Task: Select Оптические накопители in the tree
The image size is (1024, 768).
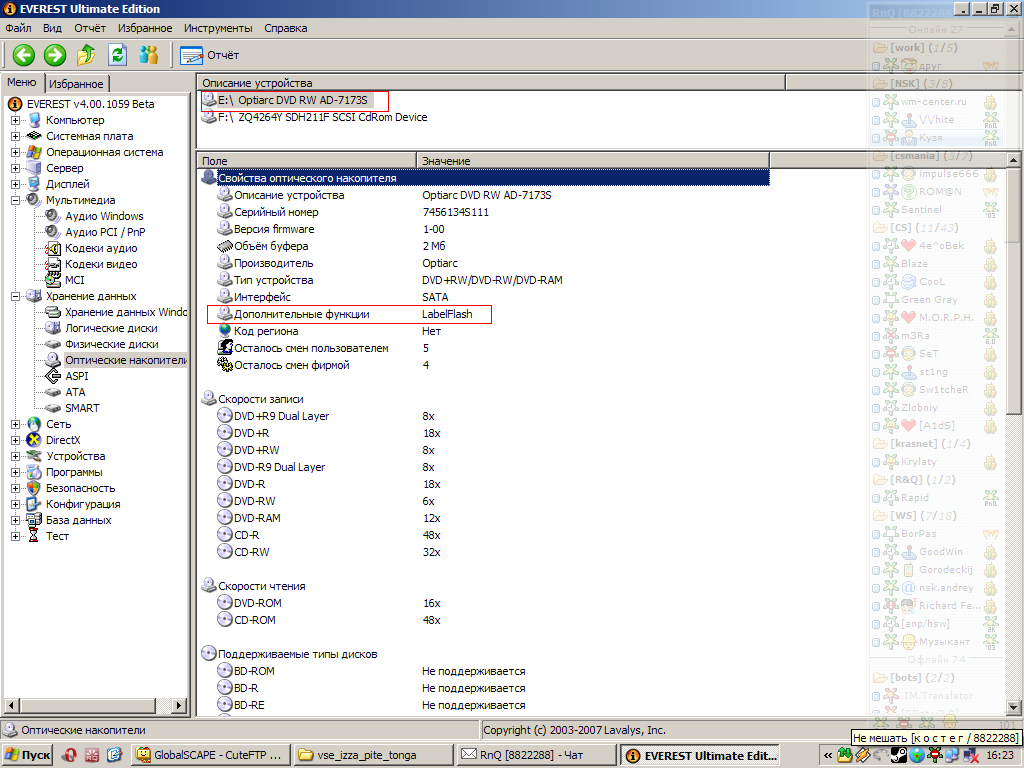Action: pos(125,360)
